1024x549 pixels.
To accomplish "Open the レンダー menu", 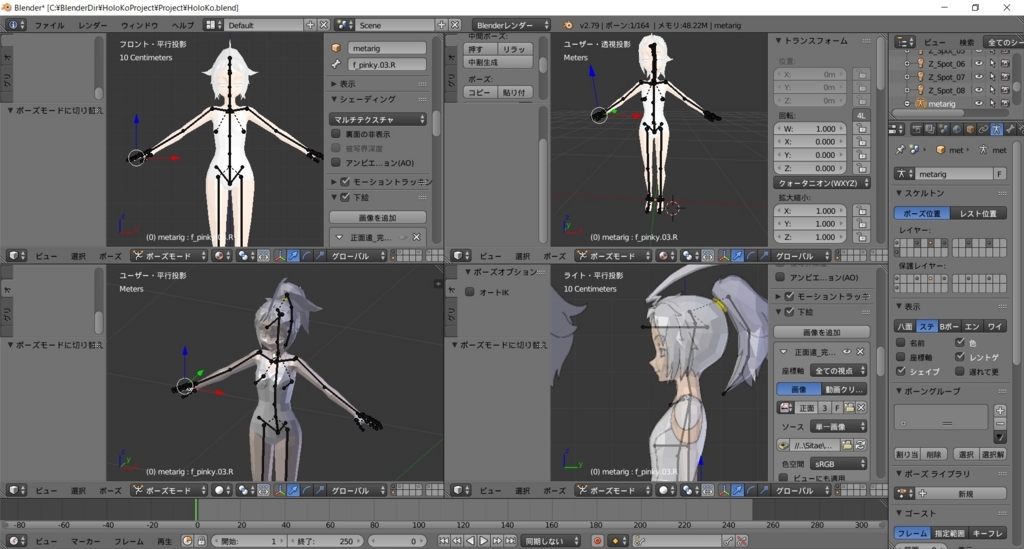I will pos(92,25).
